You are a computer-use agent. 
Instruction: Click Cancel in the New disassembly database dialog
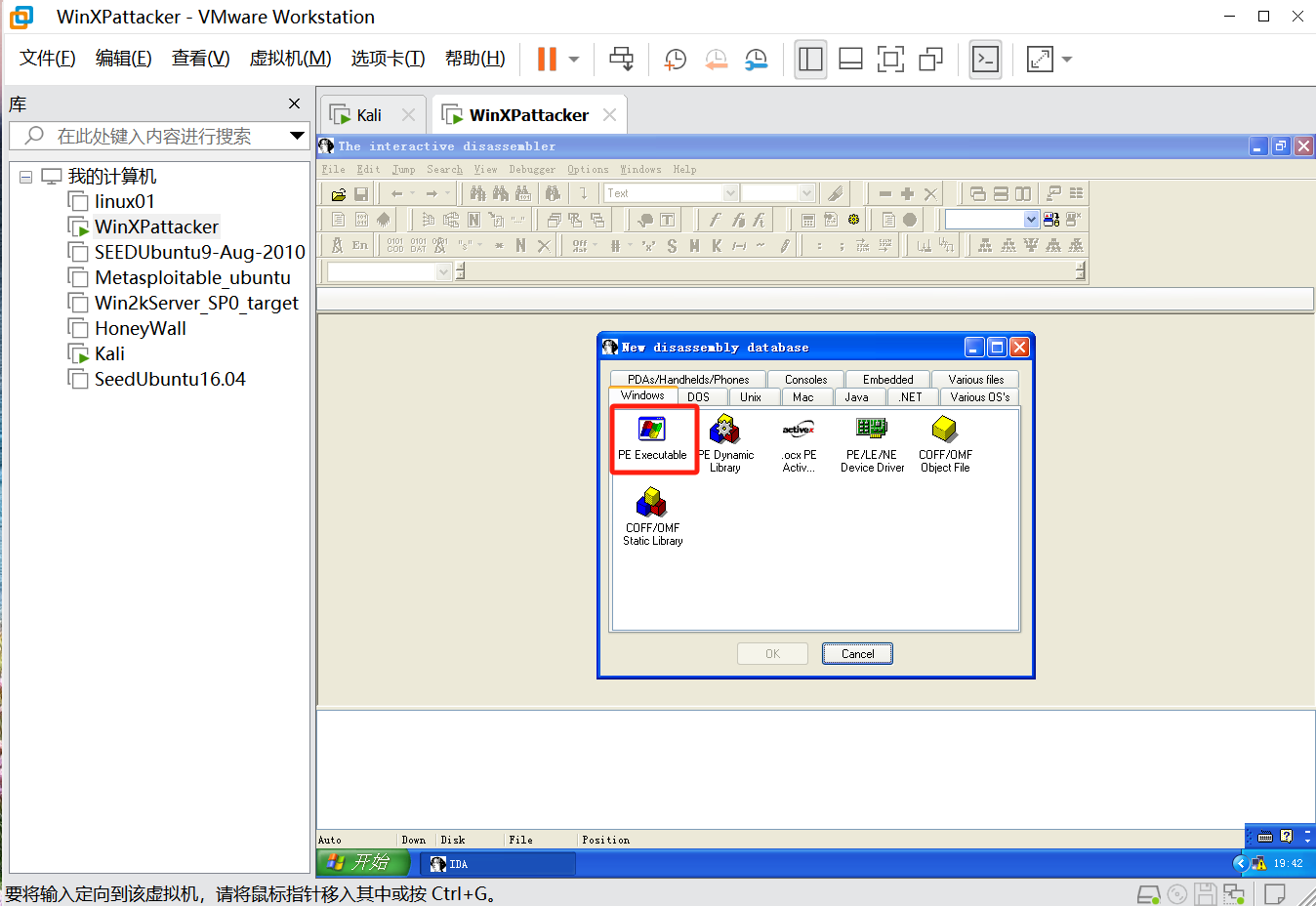click(857, 654)
